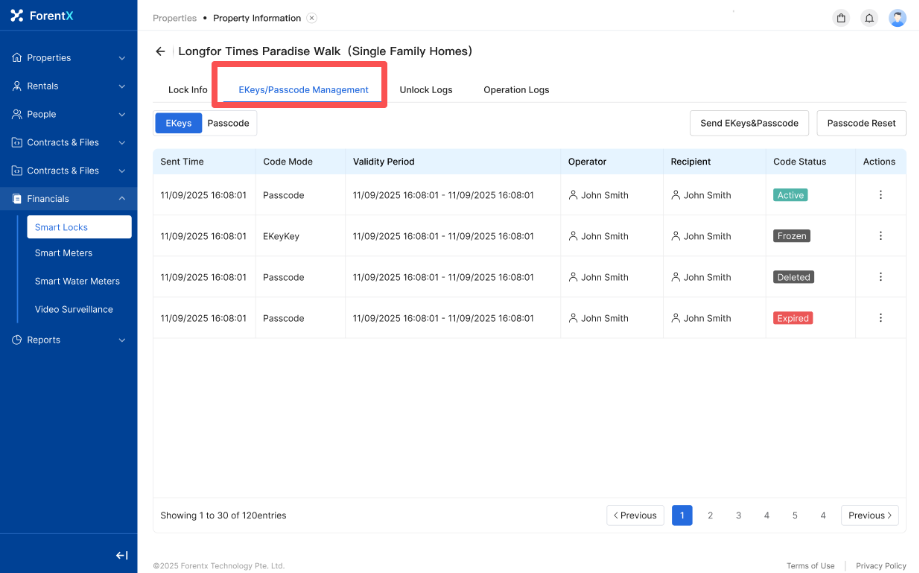Open actions menu for the Active row
The width and height of the screenshot is (919, 573).
[880, 195]
